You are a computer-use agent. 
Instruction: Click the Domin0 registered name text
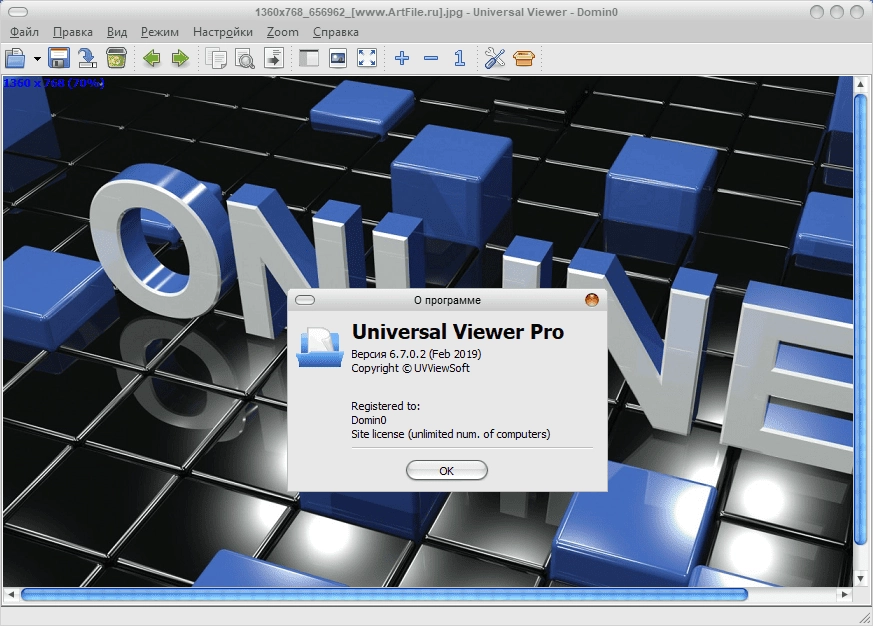(369, 420)
